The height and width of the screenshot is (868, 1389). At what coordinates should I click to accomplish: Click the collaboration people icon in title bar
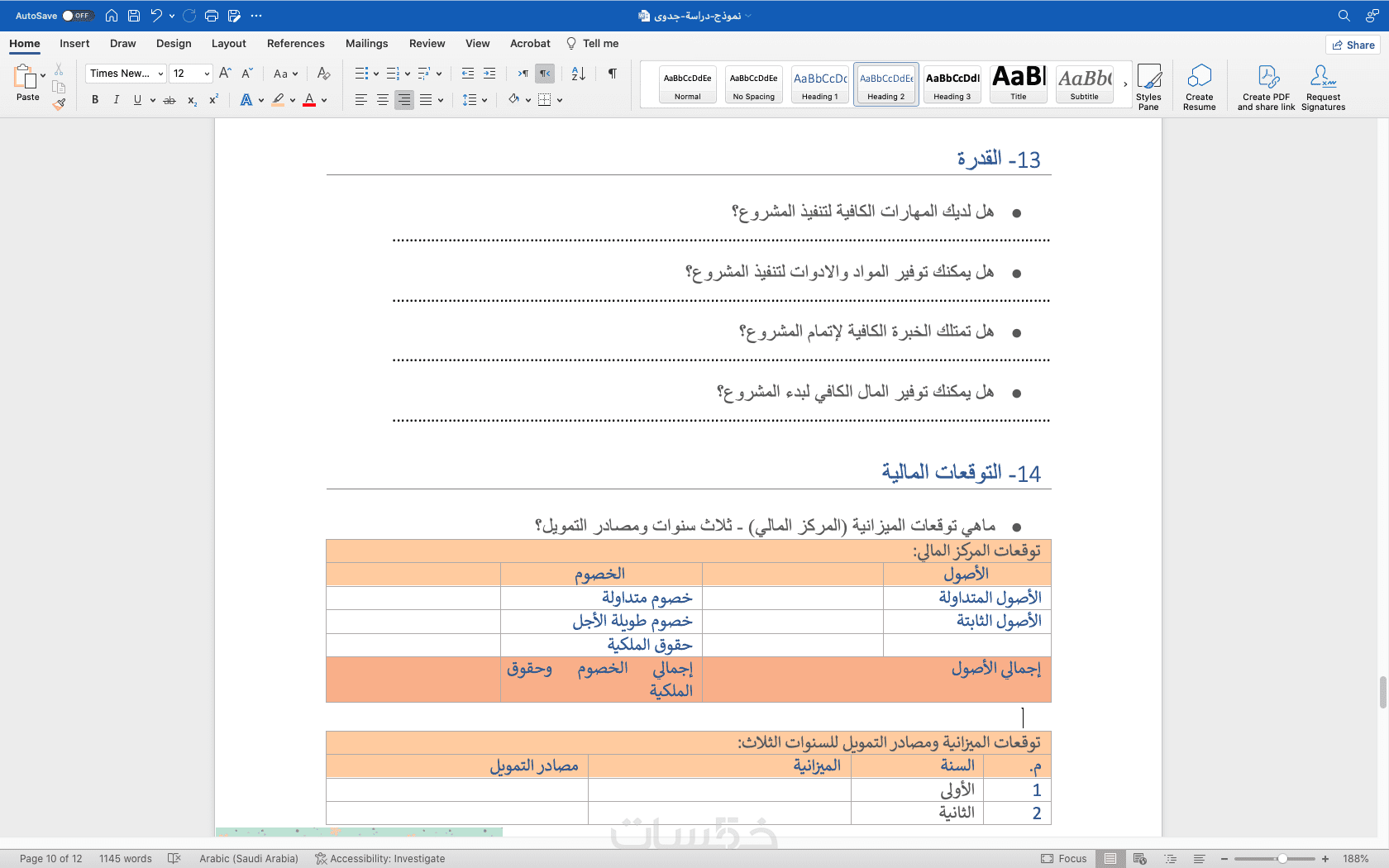click(x=1372, y=16)
